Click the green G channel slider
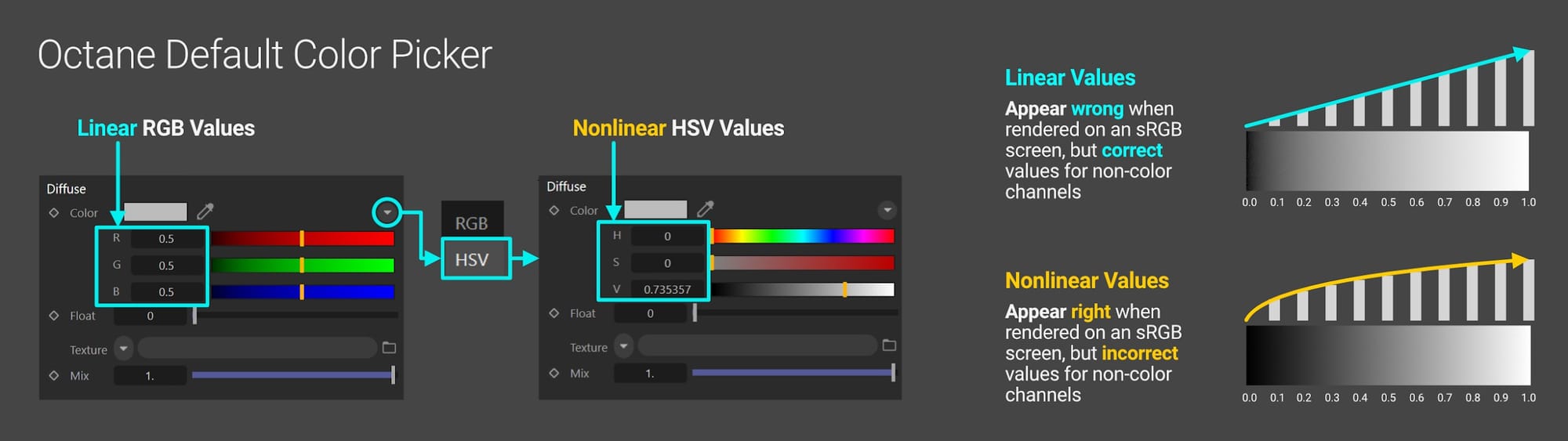The height and width of the screenshot is (441, 1568). click(303, 266)
